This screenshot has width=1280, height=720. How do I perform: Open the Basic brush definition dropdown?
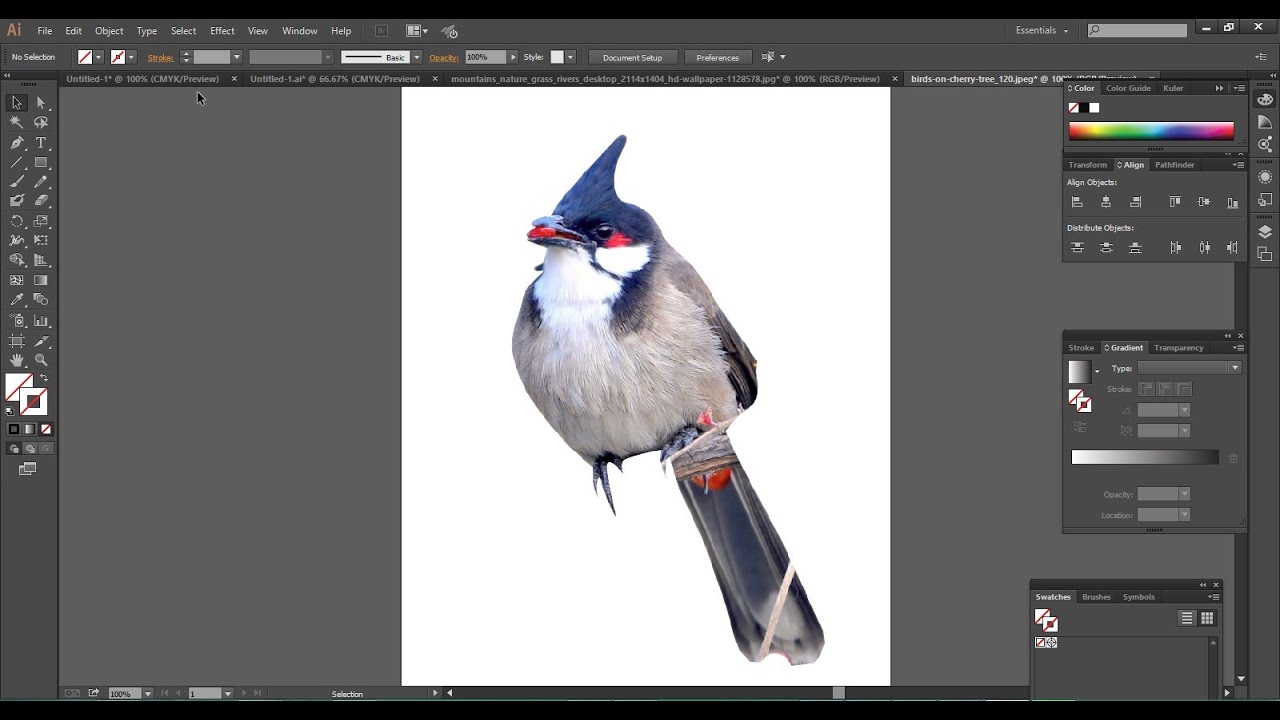pyautogui.click(x=417, y=57)
